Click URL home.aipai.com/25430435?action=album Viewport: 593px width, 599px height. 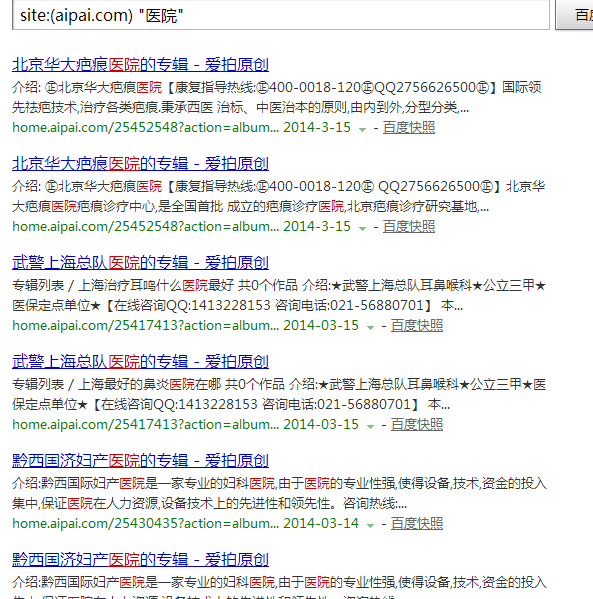(146, 523)
